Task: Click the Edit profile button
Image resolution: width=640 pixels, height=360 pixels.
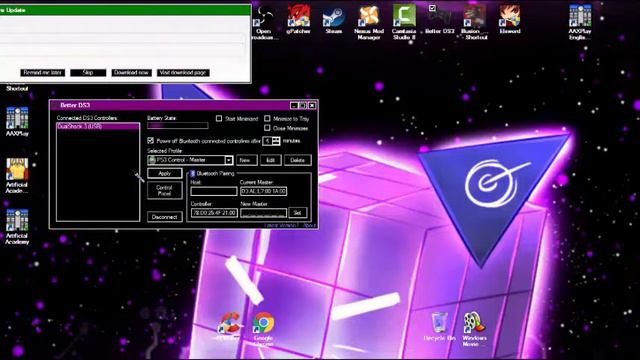Action: coord(271,160)
